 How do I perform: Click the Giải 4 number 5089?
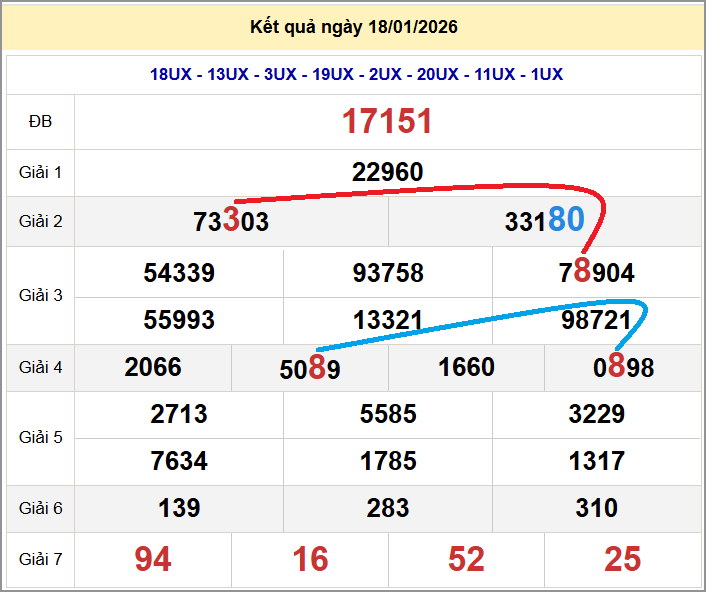(x=310, y=369)
